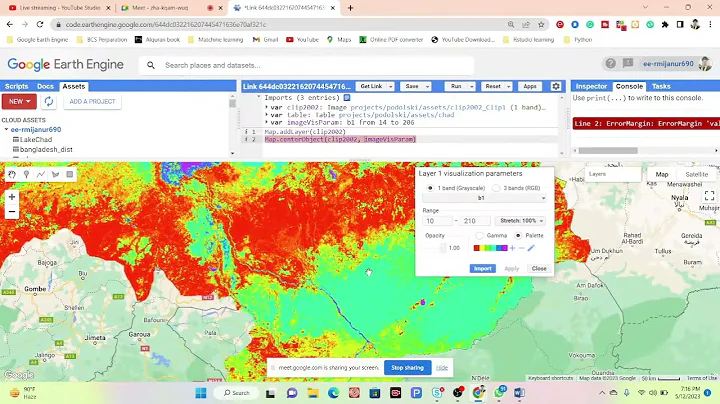Select the Palette radio option
720x404 pixels.
pyautogui.click(x=518, y=236)
